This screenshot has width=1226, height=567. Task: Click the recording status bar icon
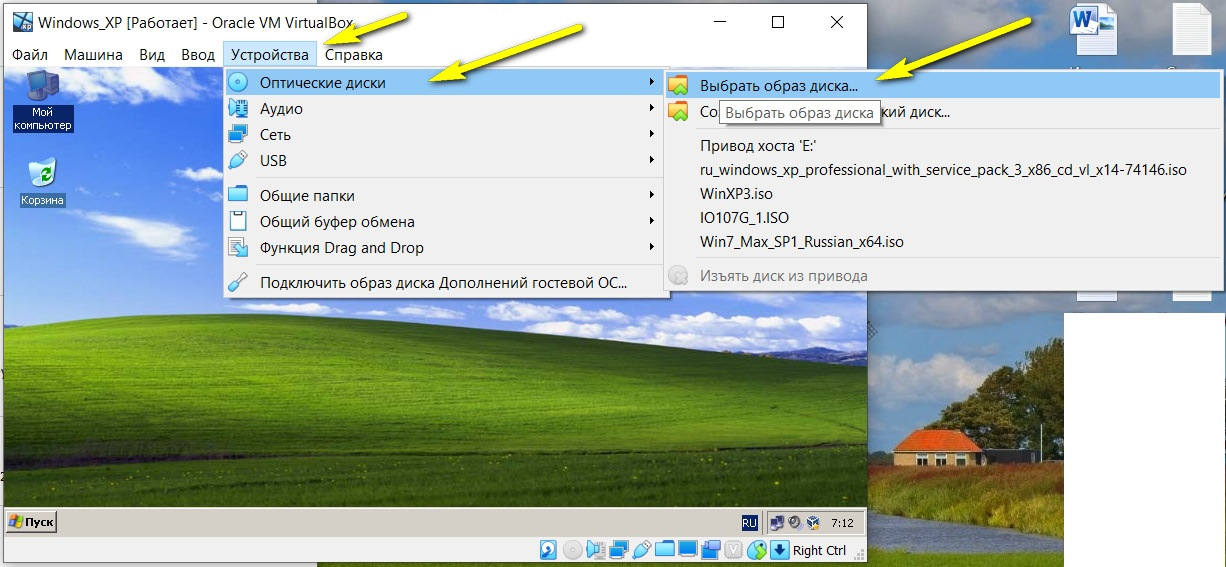pos(711,550)
